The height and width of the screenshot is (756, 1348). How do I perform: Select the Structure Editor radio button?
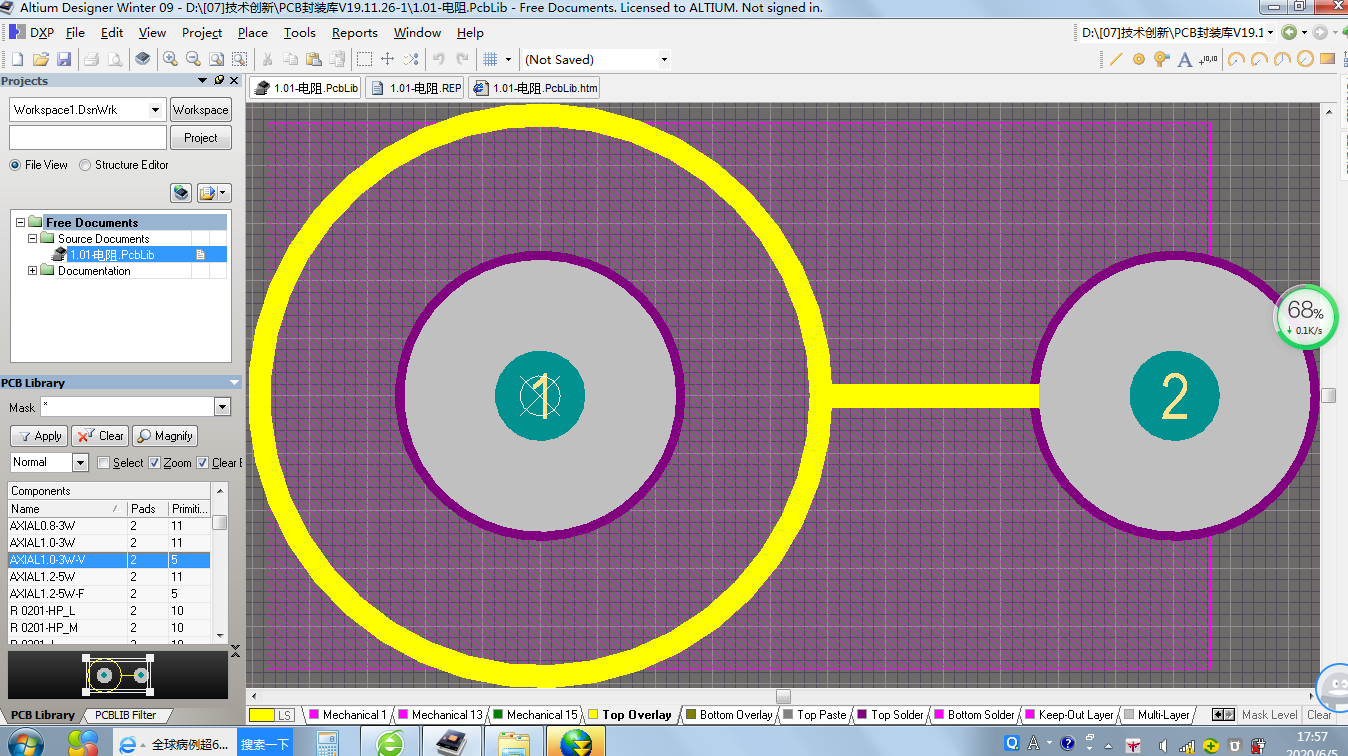point(85,165)
